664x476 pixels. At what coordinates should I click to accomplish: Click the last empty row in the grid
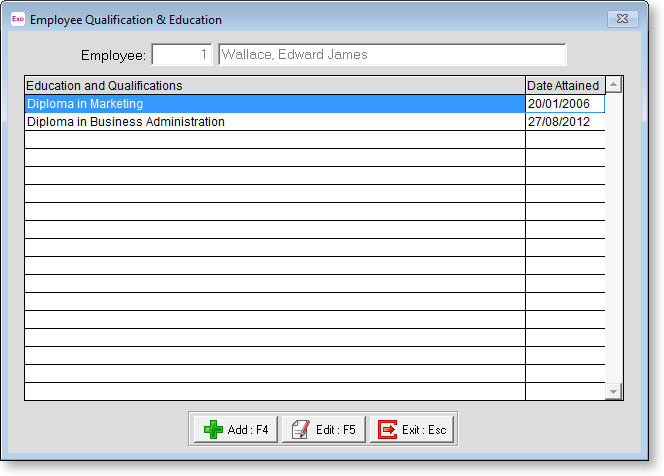(x=274, y=391)
